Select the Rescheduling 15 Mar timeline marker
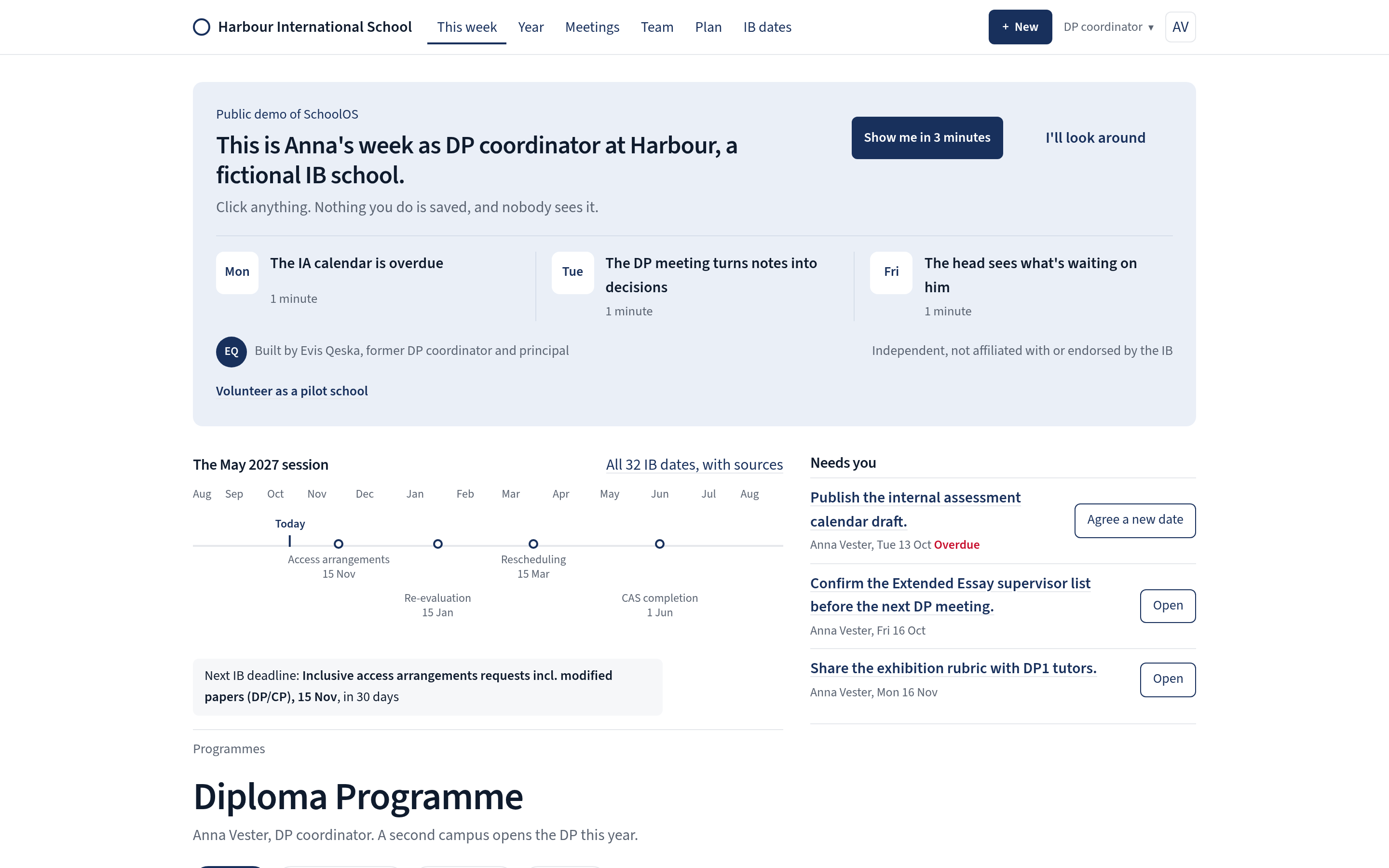The height and width of the screenshot is (868, 1389). pyautogui.click(x=533, y=543)
